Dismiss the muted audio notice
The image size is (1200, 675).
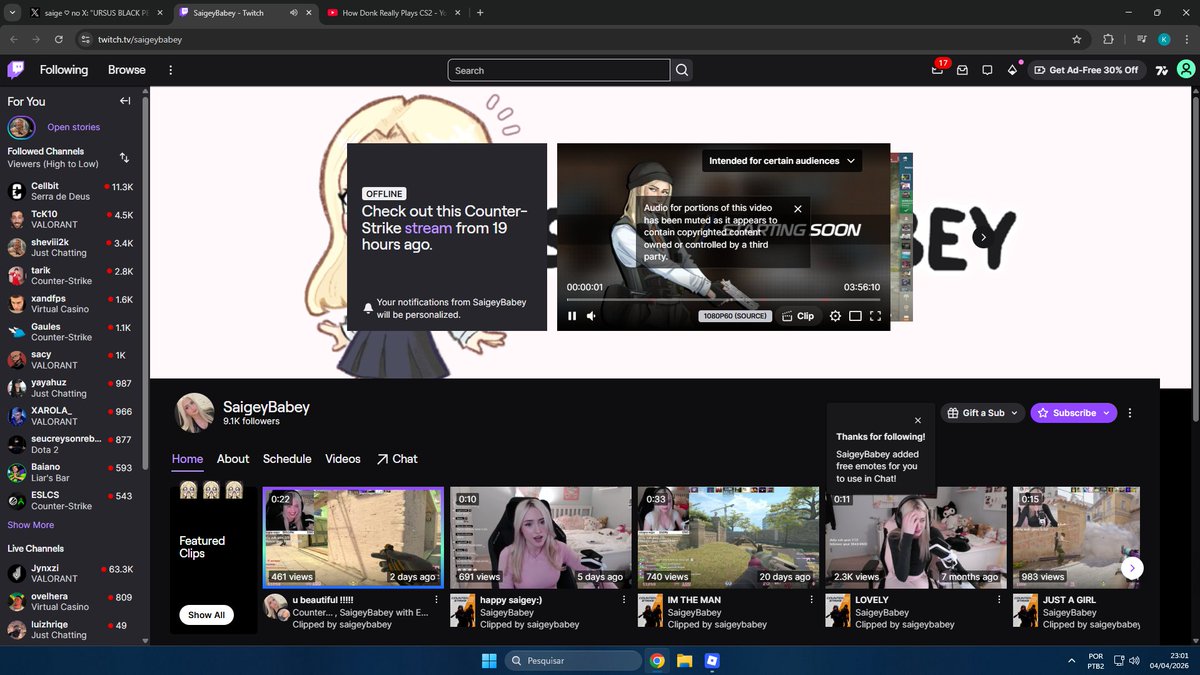(798, 209)
